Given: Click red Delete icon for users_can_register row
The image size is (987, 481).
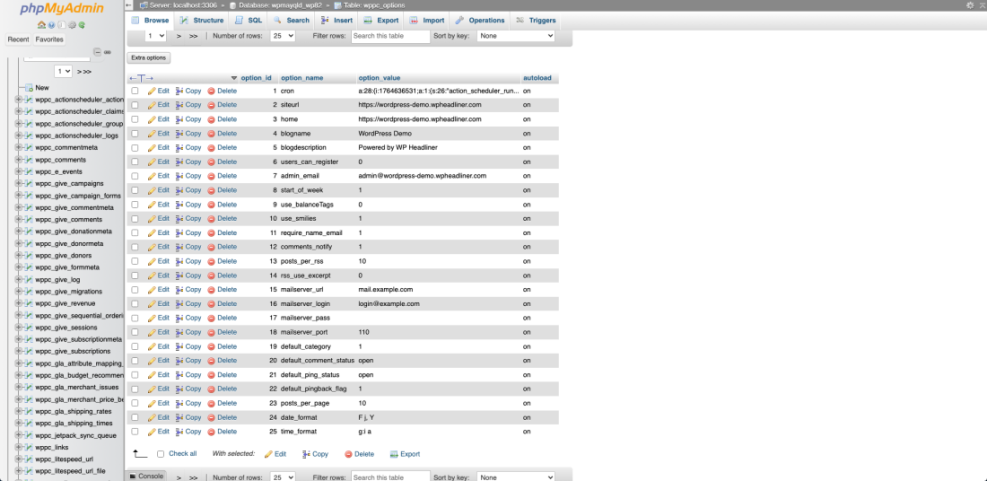Looking at the screenshot, I should tap(212, 162).
